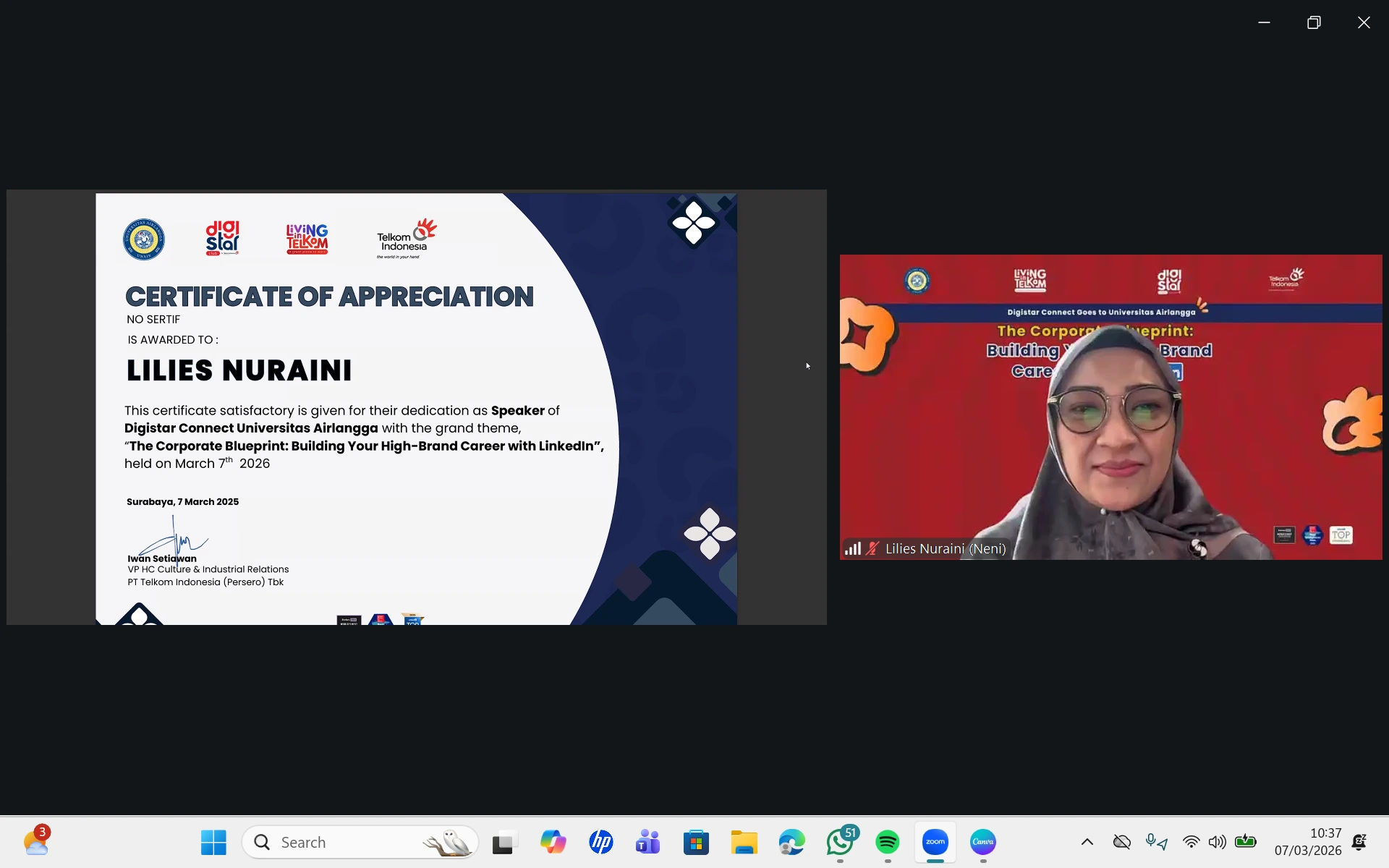Open Wi-Fi network settings
1389x868 pixels.
point(1191,842)
